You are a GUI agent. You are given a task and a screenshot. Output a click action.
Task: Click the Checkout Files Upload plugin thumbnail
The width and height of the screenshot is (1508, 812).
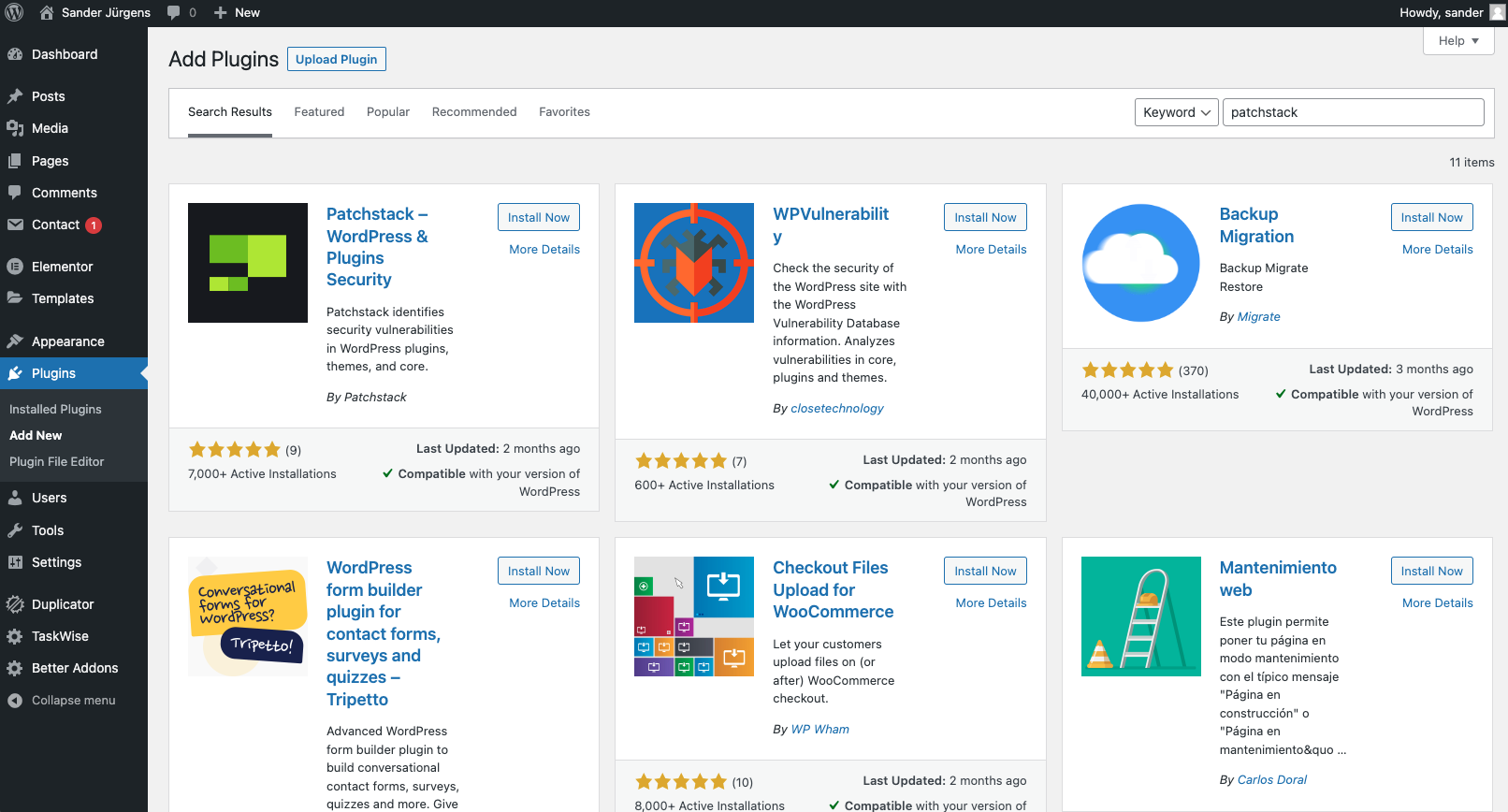[694, 616]
